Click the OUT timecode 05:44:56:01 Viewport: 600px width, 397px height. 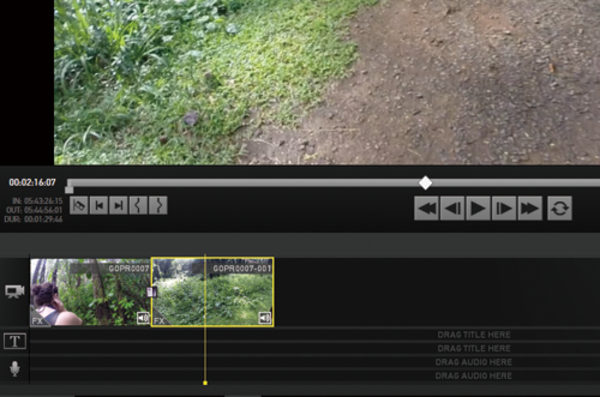(x=43, y=210)
